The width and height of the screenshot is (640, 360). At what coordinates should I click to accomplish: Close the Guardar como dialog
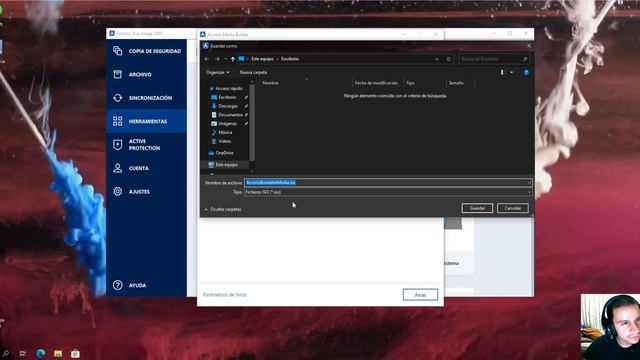coord(529,46)
